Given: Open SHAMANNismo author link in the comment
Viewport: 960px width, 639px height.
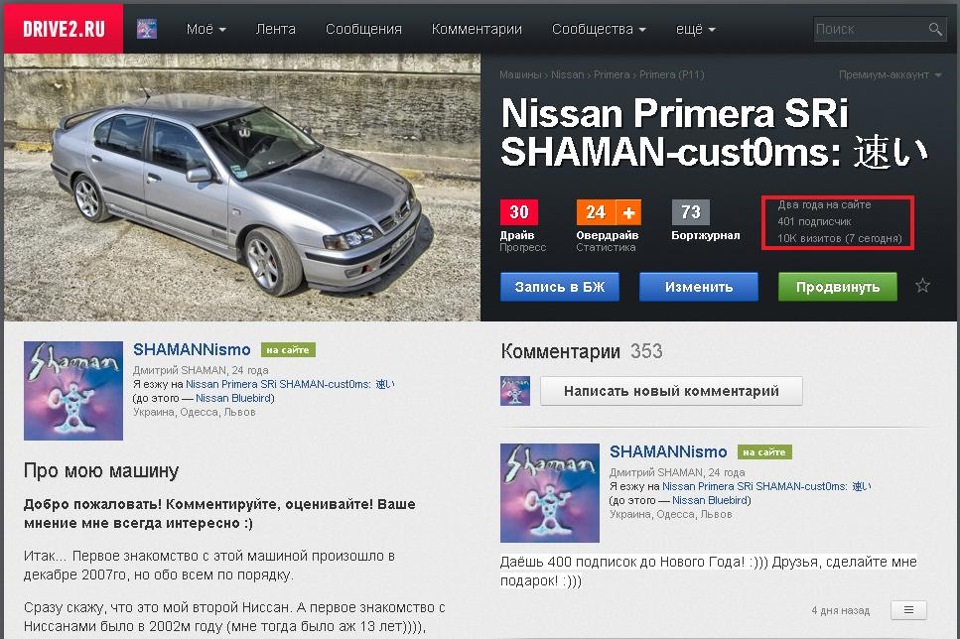Looking at the screenshot, I should (668, 452).
